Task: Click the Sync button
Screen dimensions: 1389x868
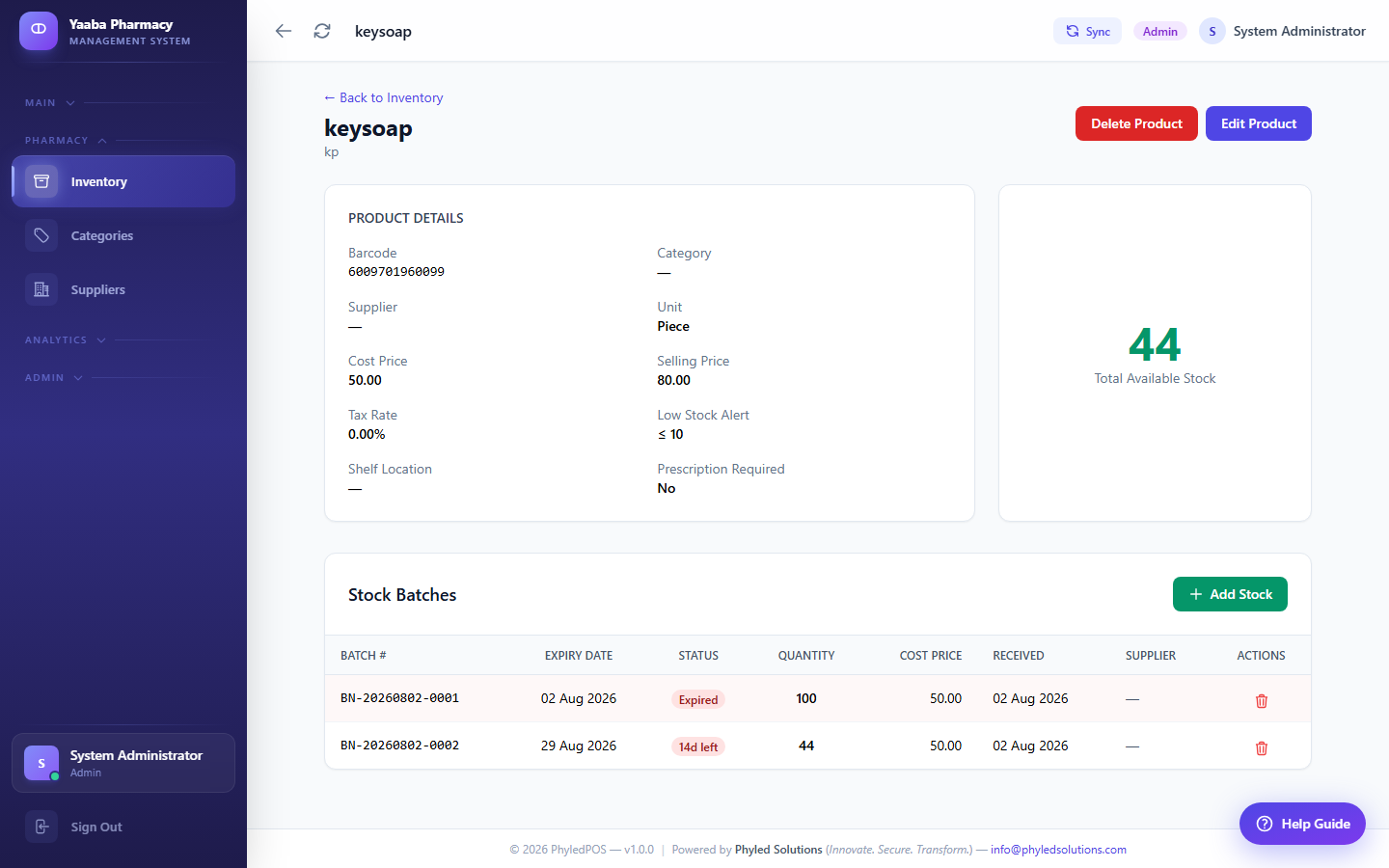Action: [1087, 31]
